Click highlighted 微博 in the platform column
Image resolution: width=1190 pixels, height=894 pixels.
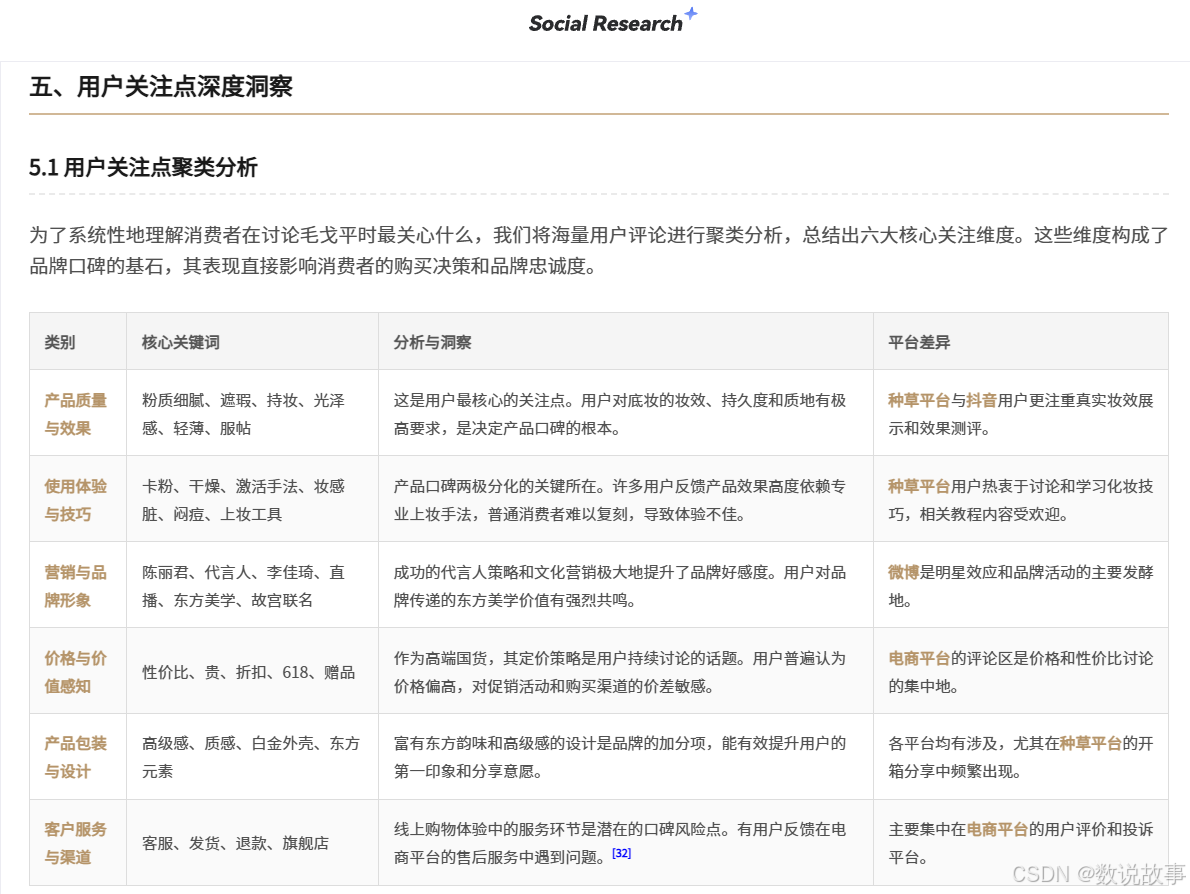pyautogui.click(x=903, y=571)
